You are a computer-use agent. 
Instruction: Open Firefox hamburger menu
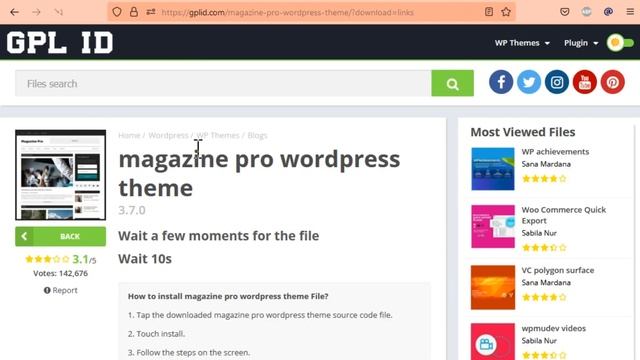630,12
